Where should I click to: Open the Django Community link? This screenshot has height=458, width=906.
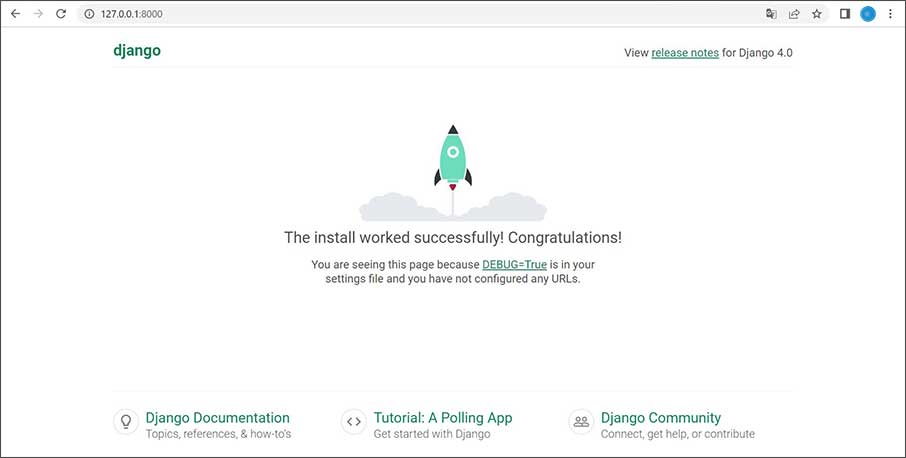tap(661, 418)
